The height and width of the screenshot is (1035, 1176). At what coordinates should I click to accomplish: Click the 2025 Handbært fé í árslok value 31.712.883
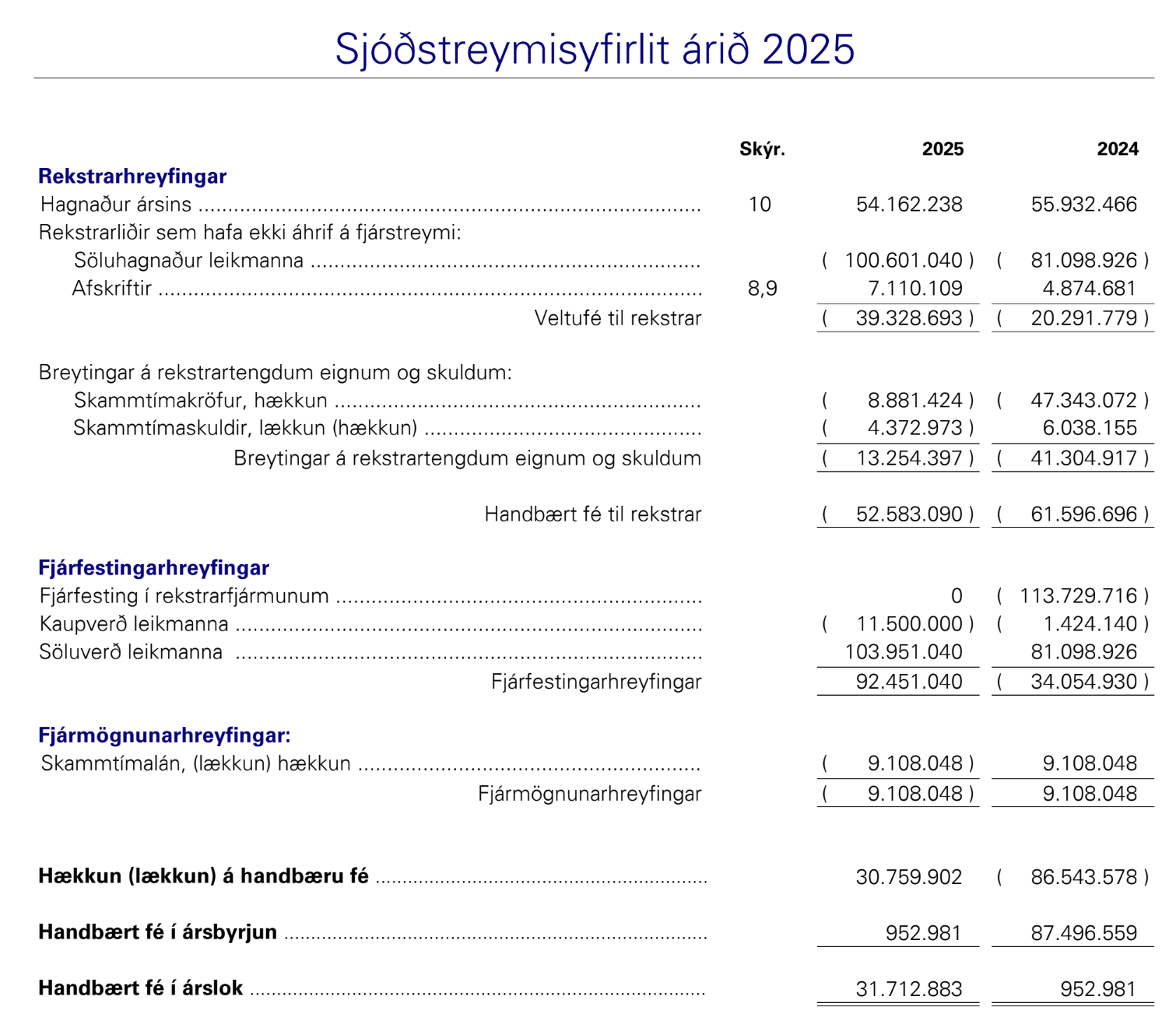(909, 989)
